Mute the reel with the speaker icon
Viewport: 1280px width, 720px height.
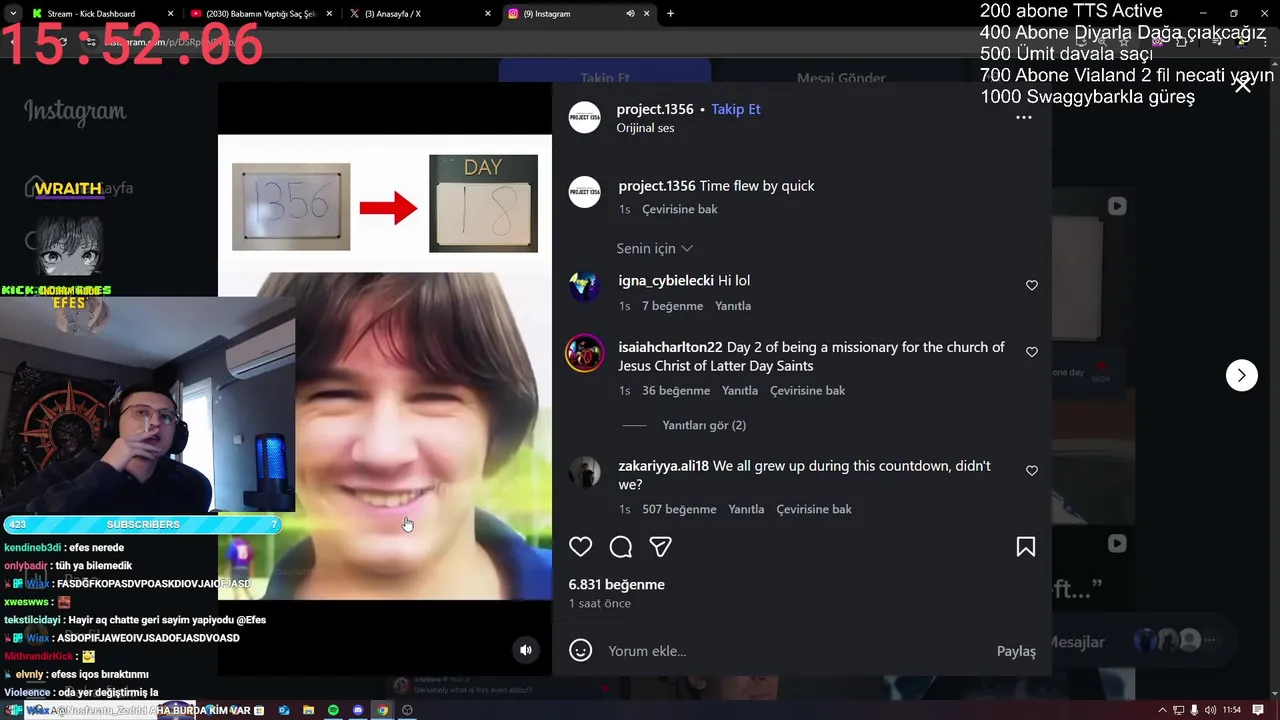(526, 650)
